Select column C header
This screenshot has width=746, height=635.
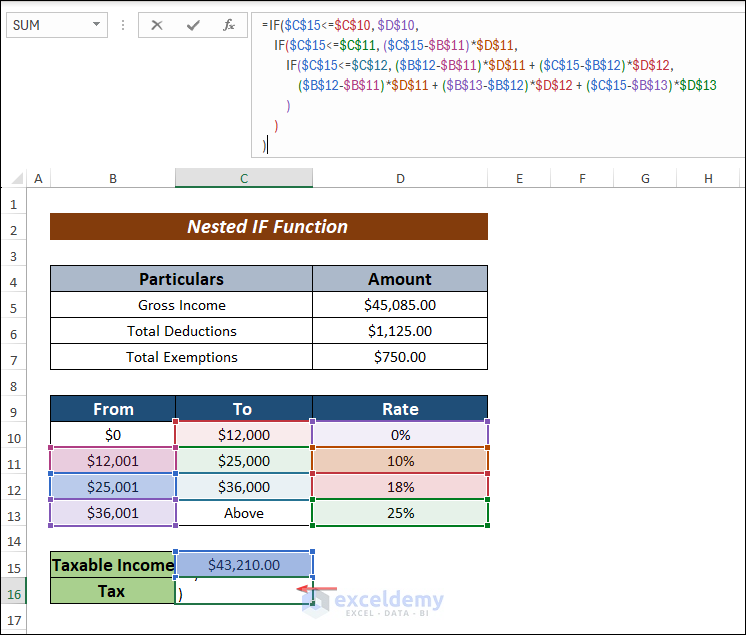point(244,179)
